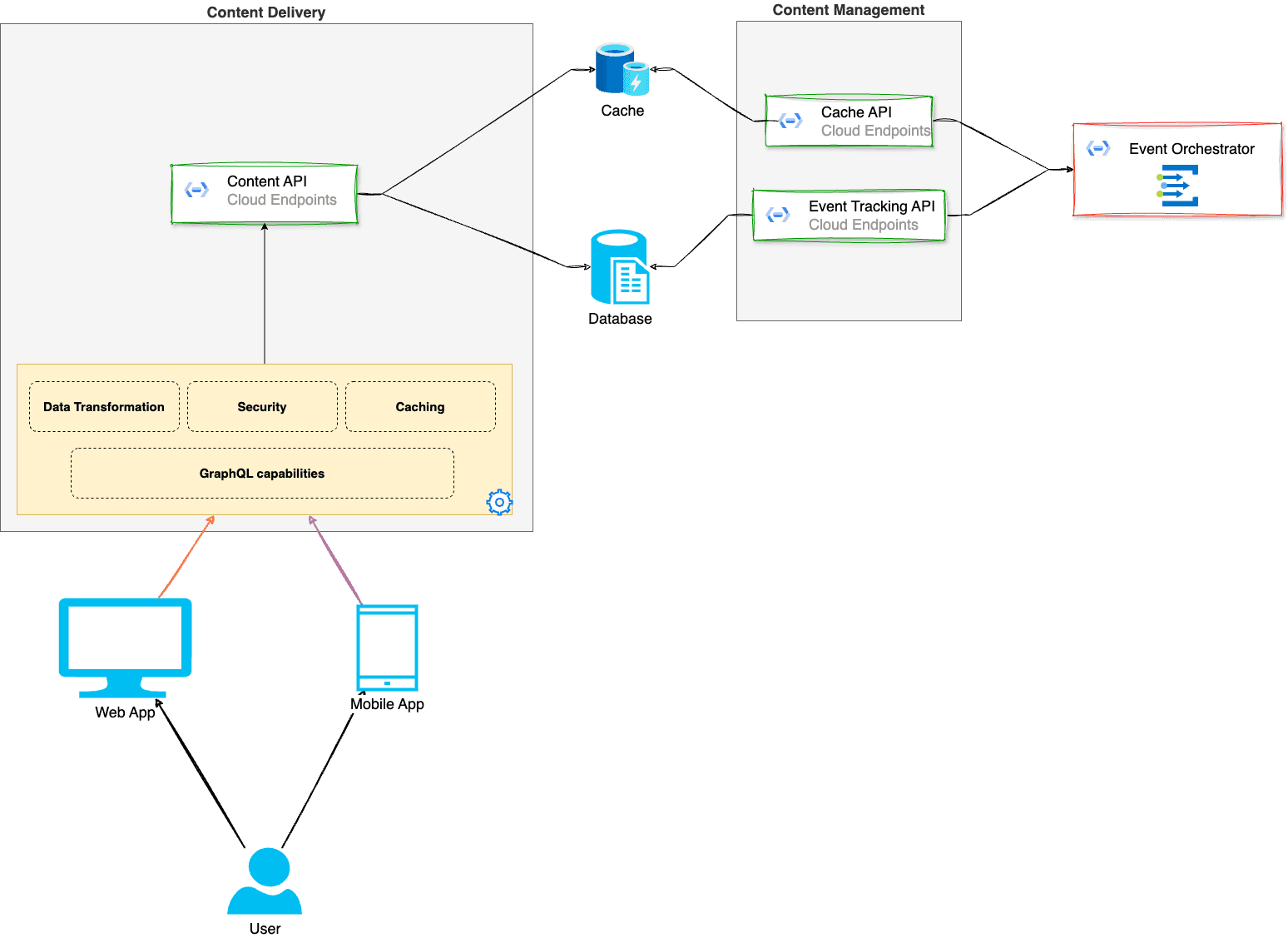Click the Cloud Endpoints icon on Event Tracking API

pos(777,215)
